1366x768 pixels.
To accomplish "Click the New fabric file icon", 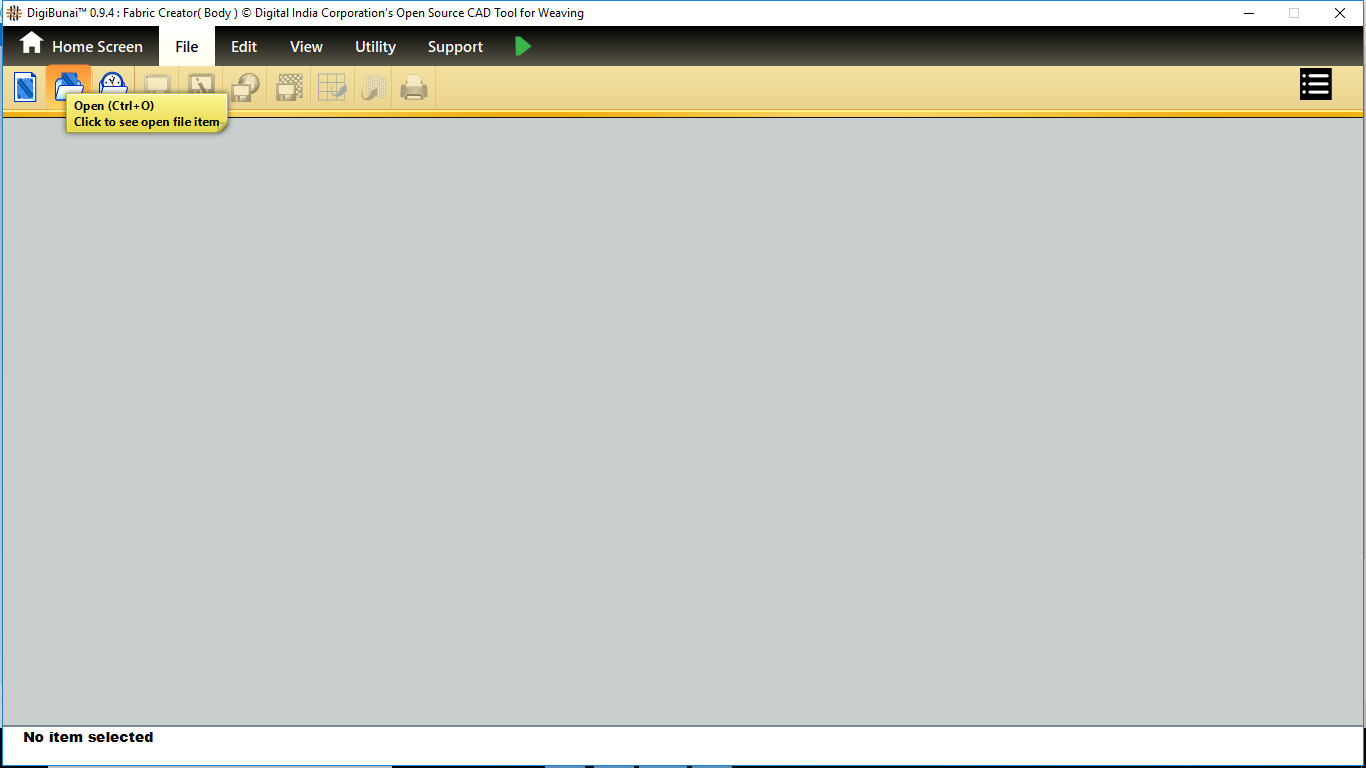I will pyautogui.click(x=25, y=87).
